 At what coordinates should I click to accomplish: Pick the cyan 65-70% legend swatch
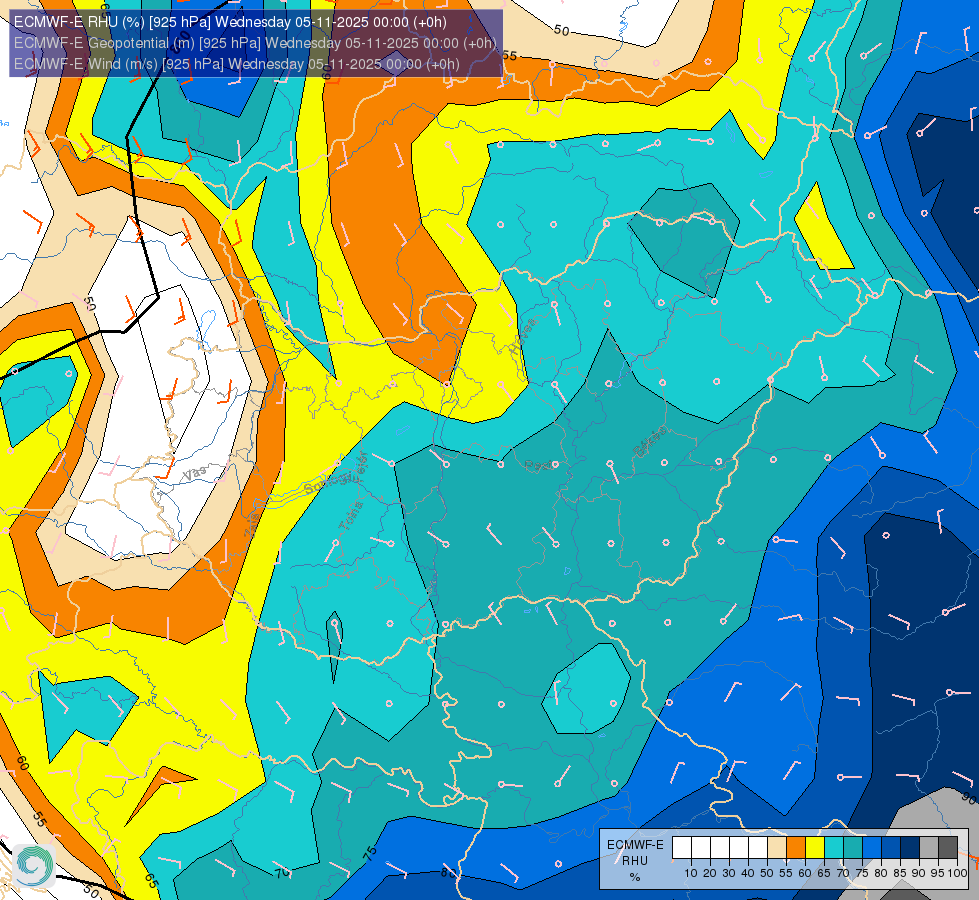[x=834, y=848]
